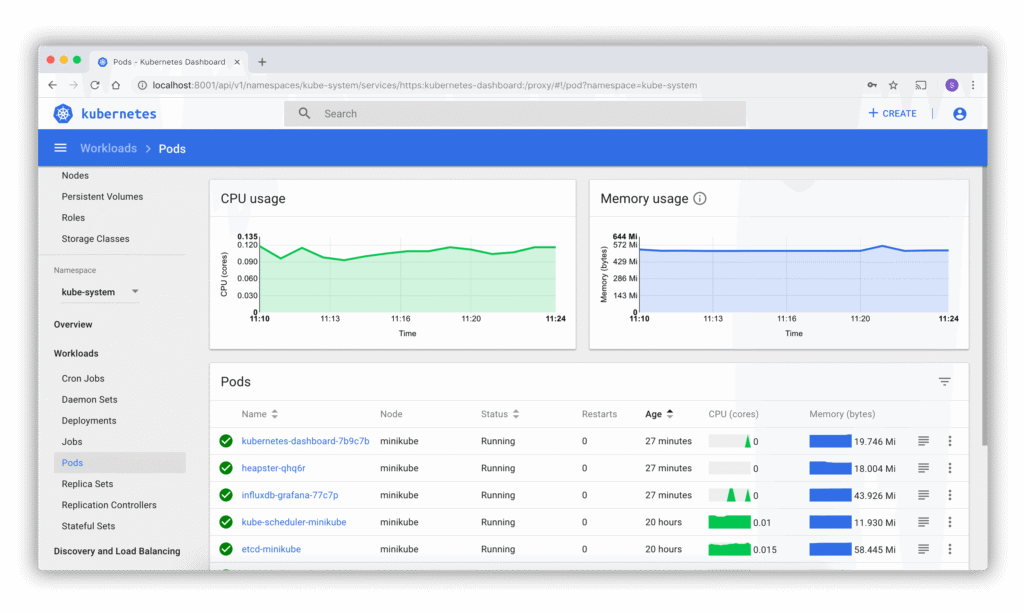This screenshot has width=1024, height=612.
Task: Open Replication Controllers in sidebar
Action: (x=109, y=505)
